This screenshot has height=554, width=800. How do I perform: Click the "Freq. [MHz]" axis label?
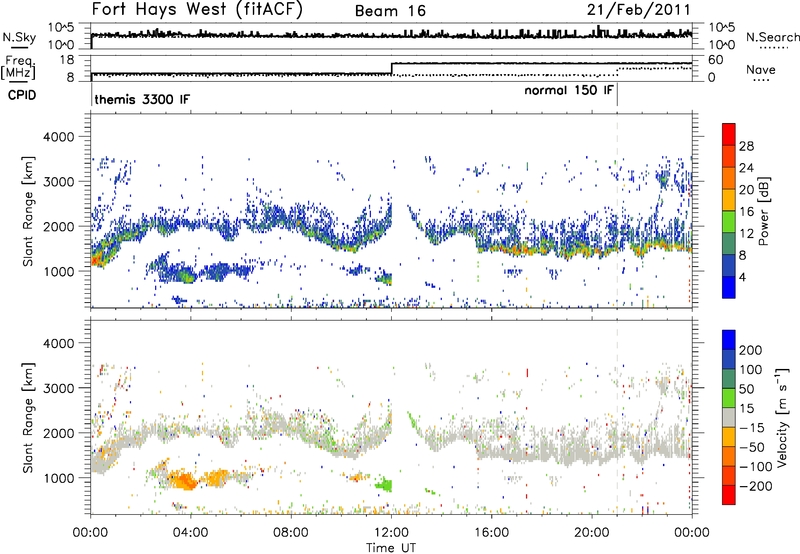coord(18,67)
